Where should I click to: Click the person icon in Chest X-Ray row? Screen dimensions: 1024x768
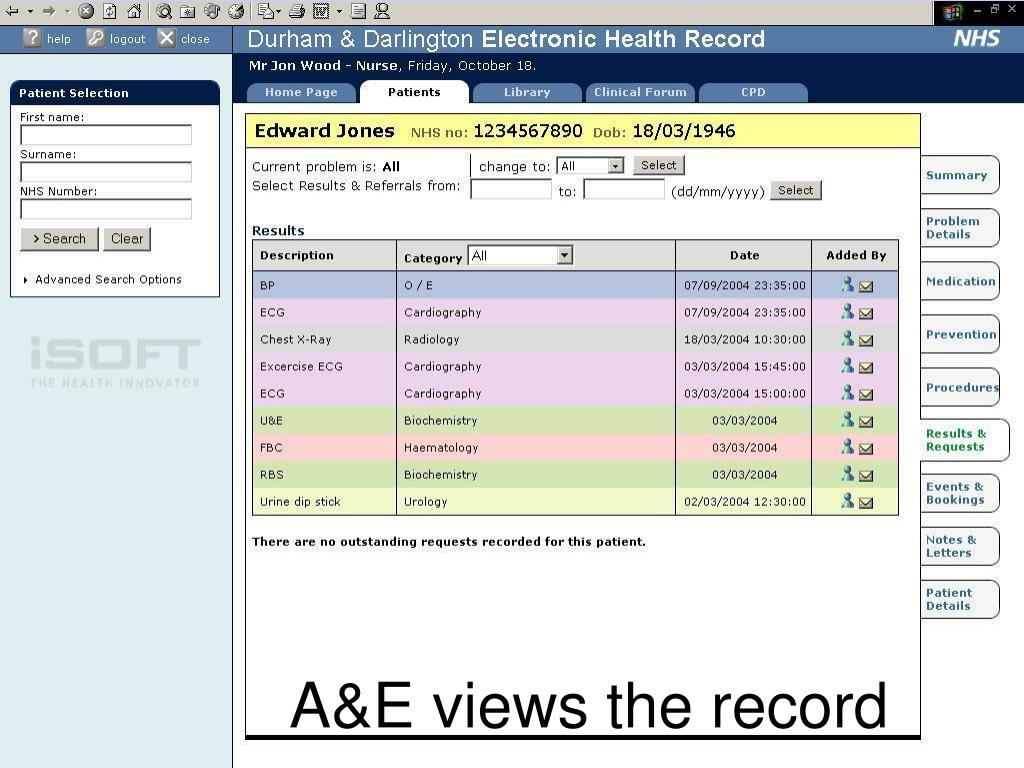848,338
